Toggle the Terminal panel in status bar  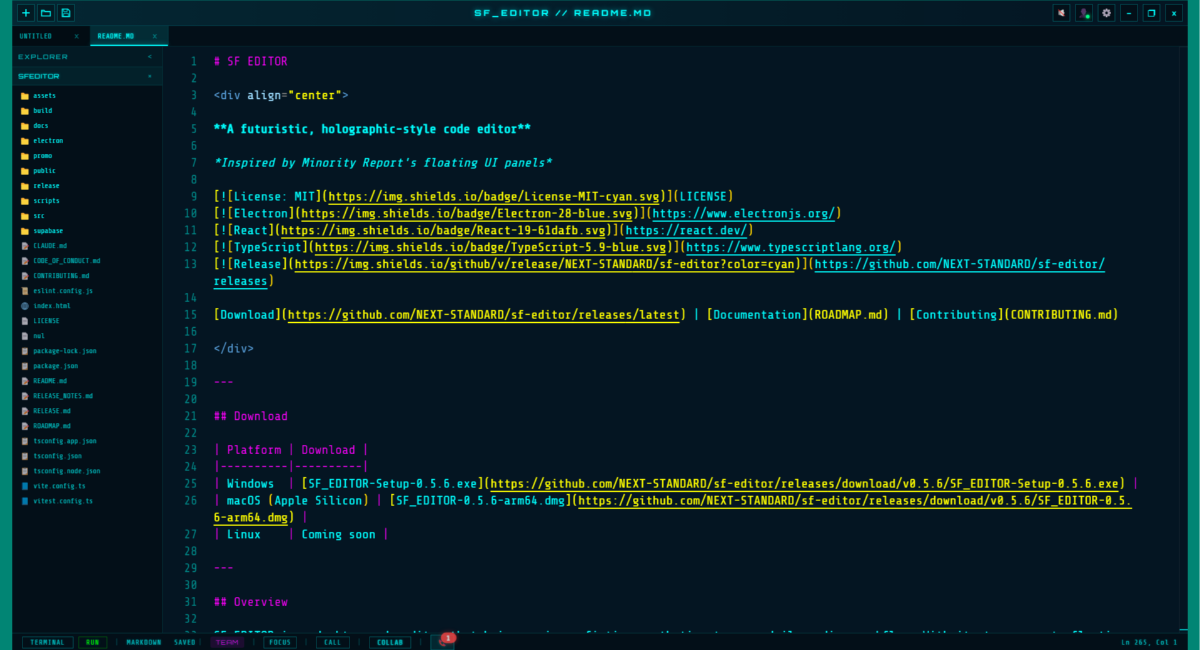click(47, 642)
